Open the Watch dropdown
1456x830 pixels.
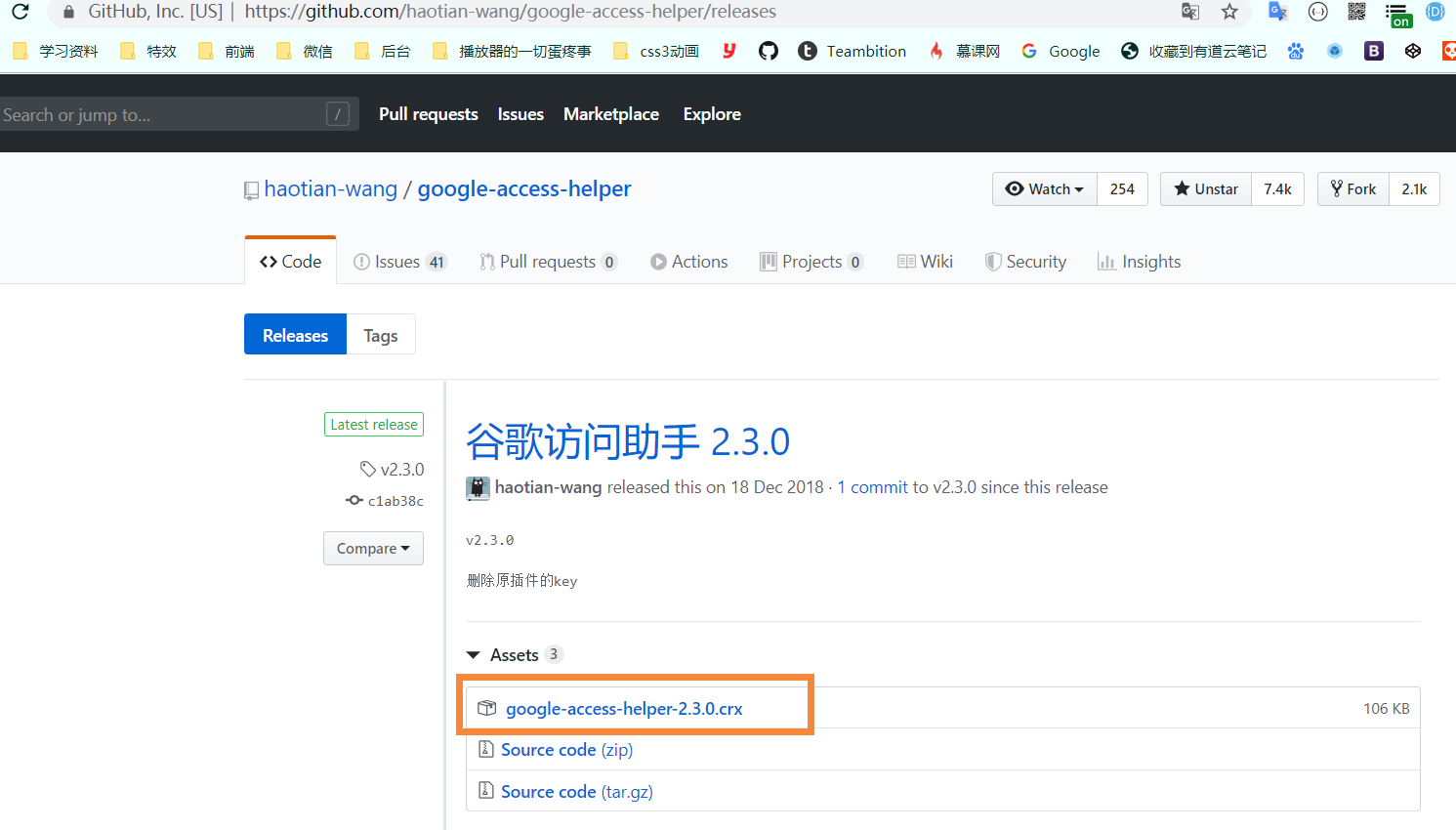tap(1045, 189)
